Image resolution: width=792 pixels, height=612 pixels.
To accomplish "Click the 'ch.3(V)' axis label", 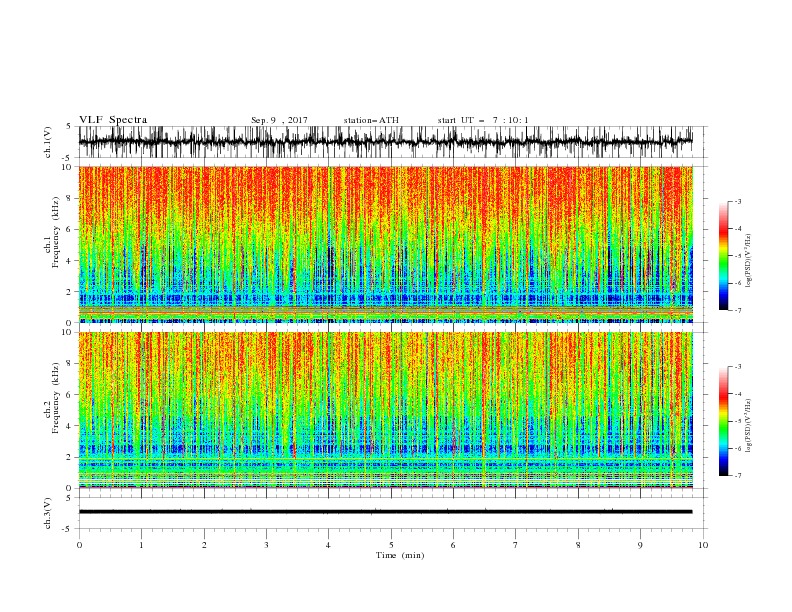I will [x=48, y=513].
